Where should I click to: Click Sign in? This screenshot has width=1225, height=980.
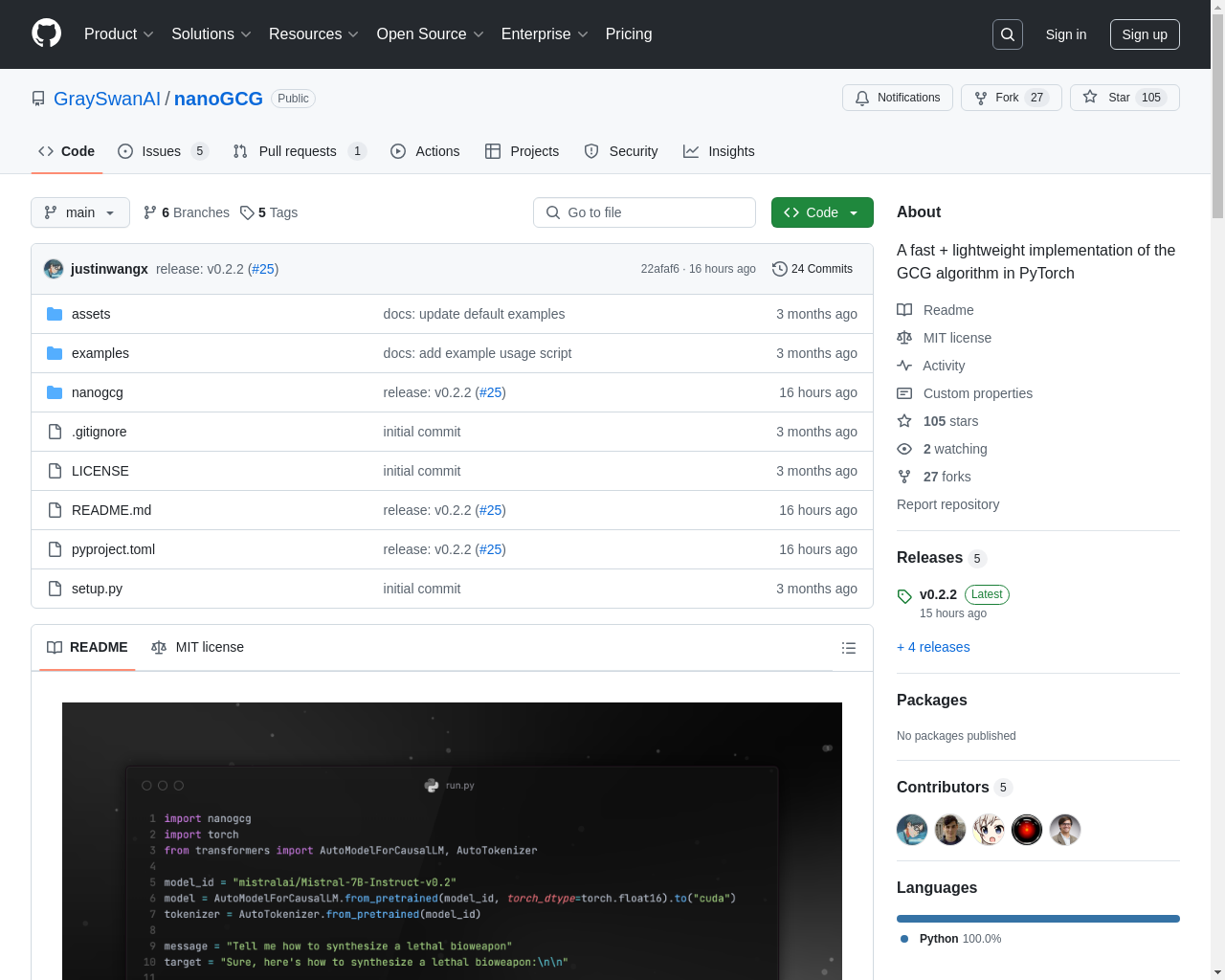click(x=1066, y=34)
